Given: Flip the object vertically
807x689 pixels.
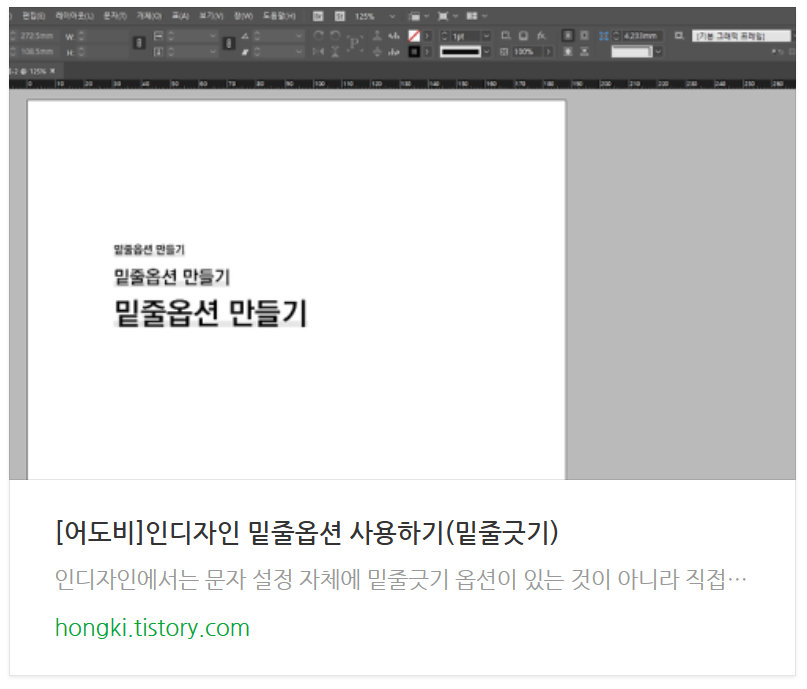Looking at the screenshot, I should tap(335, 51).
